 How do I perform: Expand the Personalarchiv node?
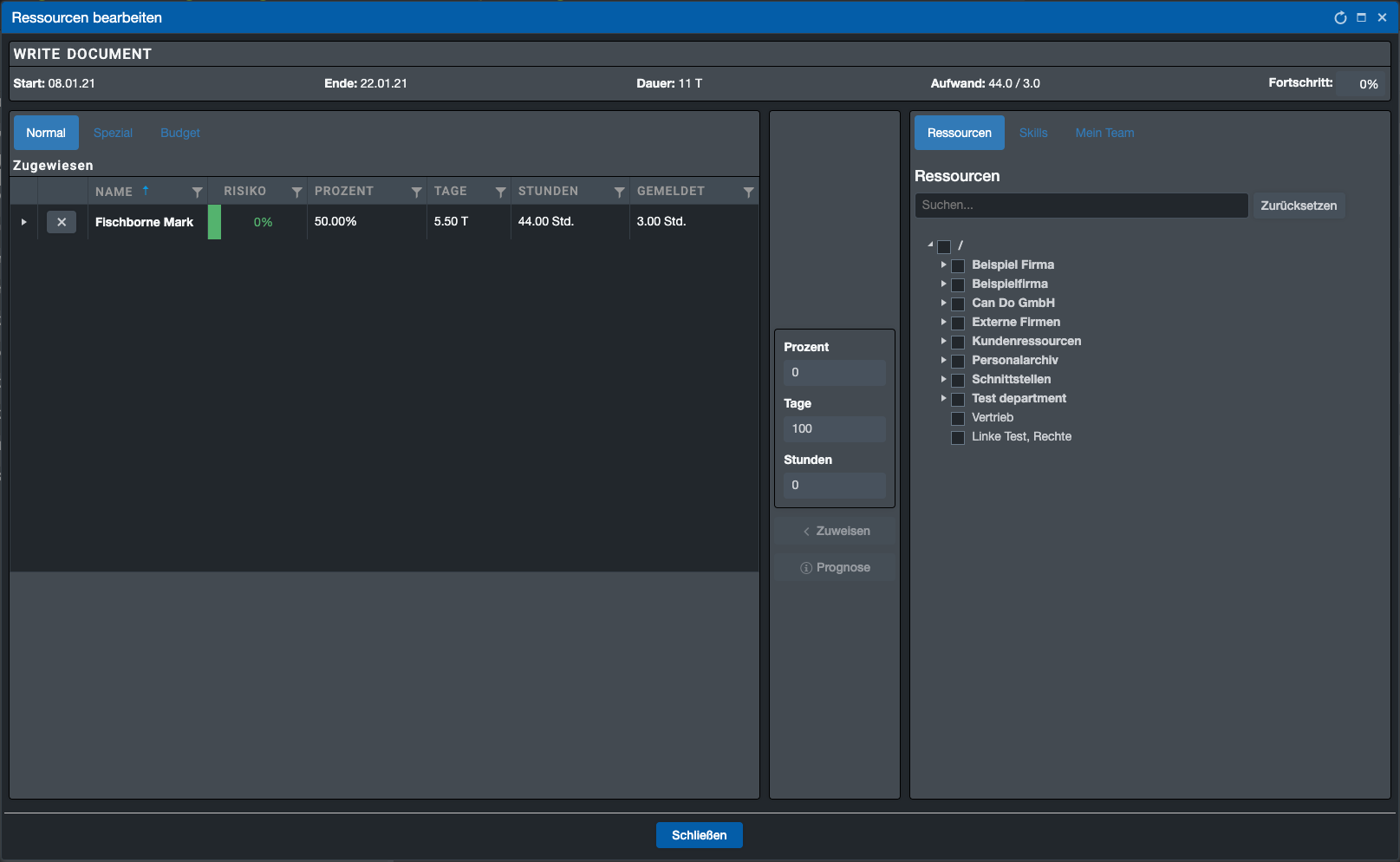(x=944, y=360)
